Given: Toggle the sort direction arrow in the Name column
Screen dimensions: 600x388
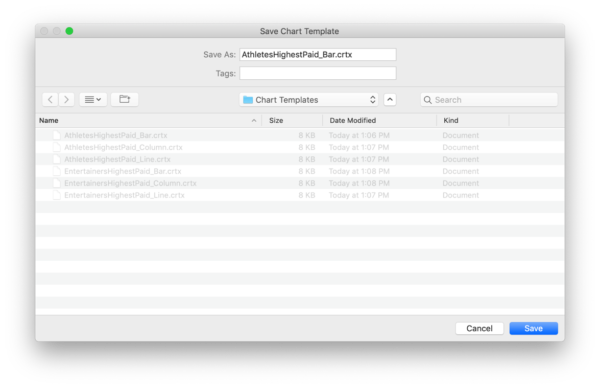Looking at the screenshot, I should click(x=254, y=121).
